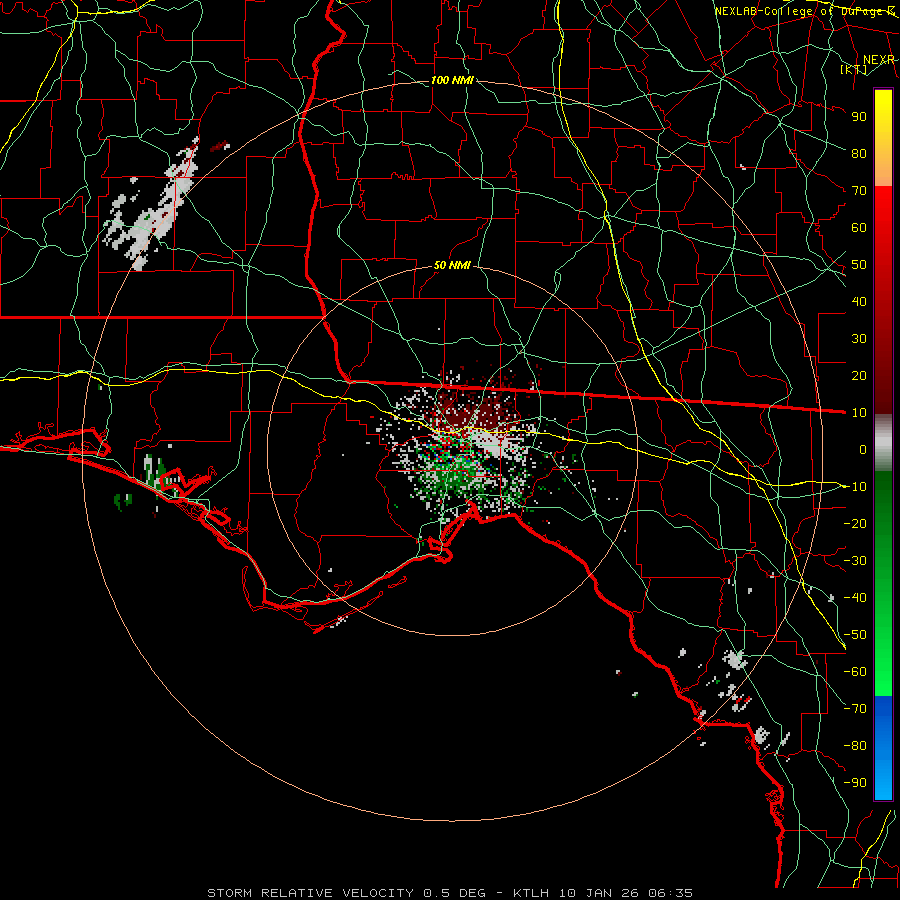This screenshot has height=900, width=900.
Task: Click the 70 value on the velocity scale
Action: tap(859, 191)
